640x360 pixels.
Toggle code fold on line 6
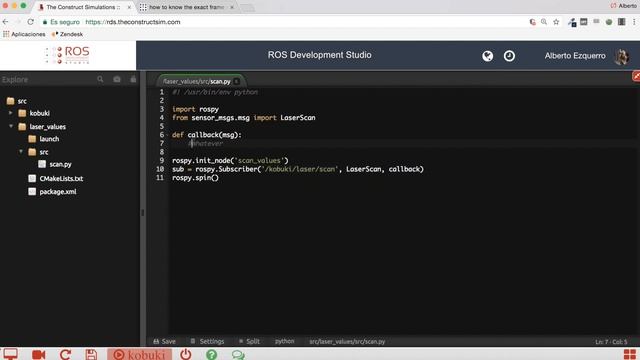tap(167, 135)
